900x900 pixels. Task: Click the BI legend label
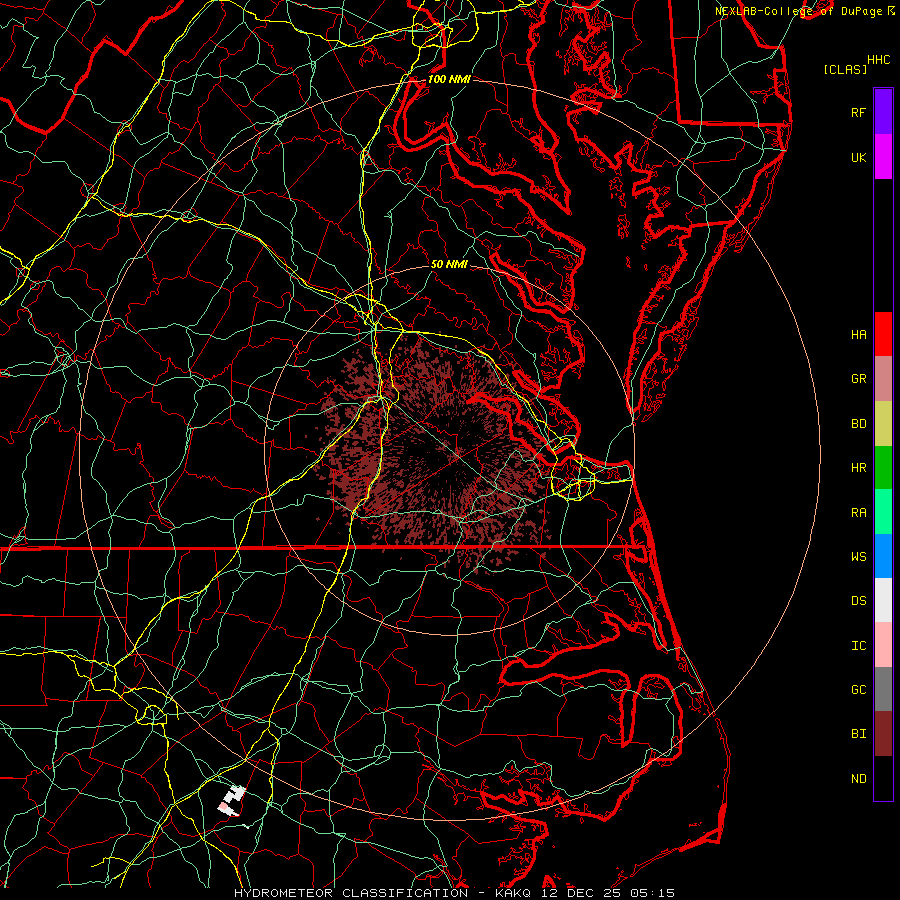pos(858,734)
